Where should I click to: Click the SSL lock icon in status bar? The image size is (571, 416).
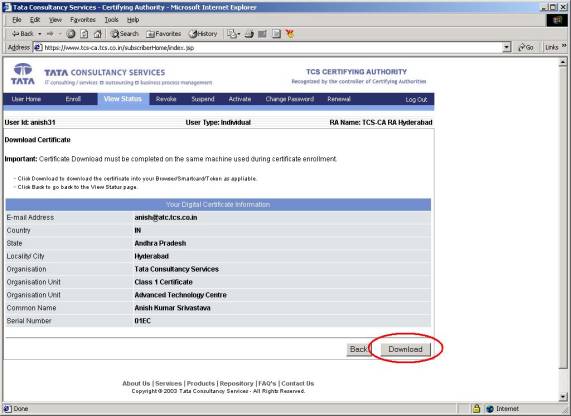tap(476, 408)
